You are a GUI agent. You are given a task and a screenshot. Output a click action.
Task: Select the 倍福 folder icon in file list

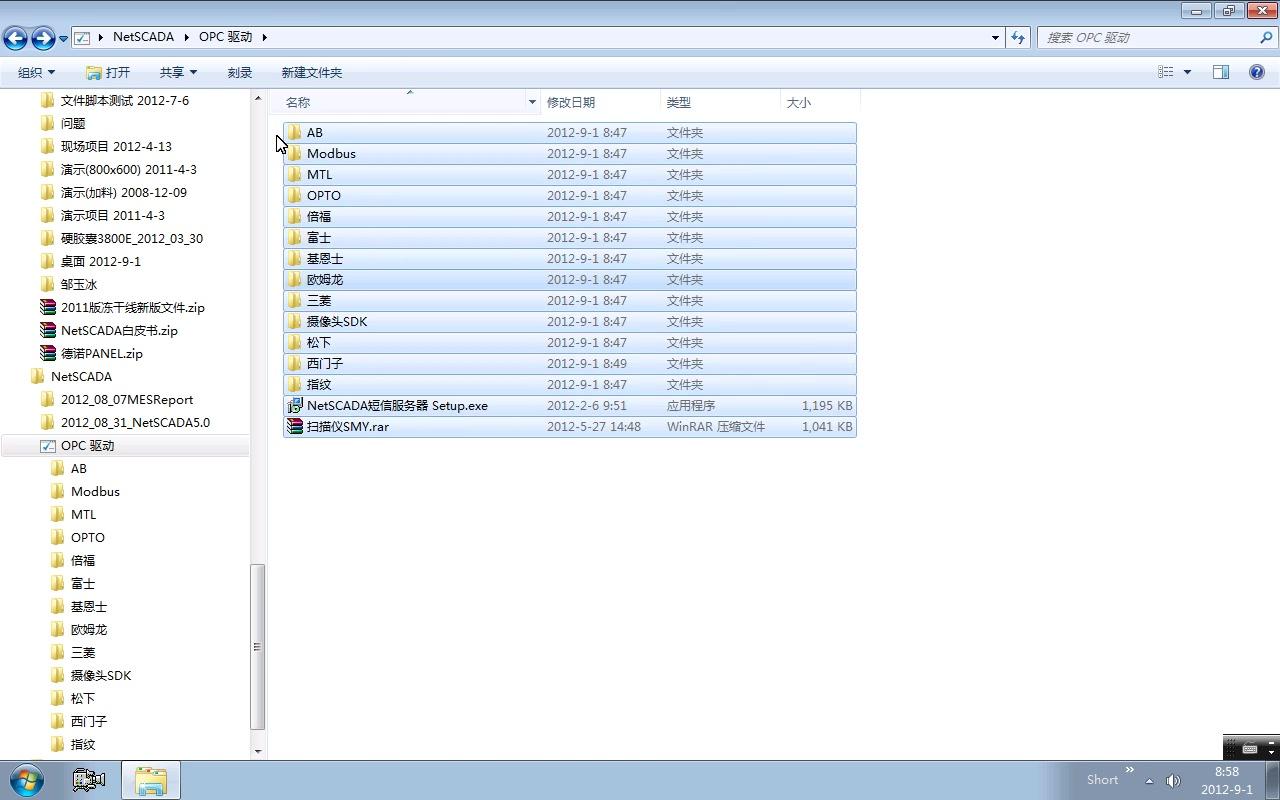[294, 216]
